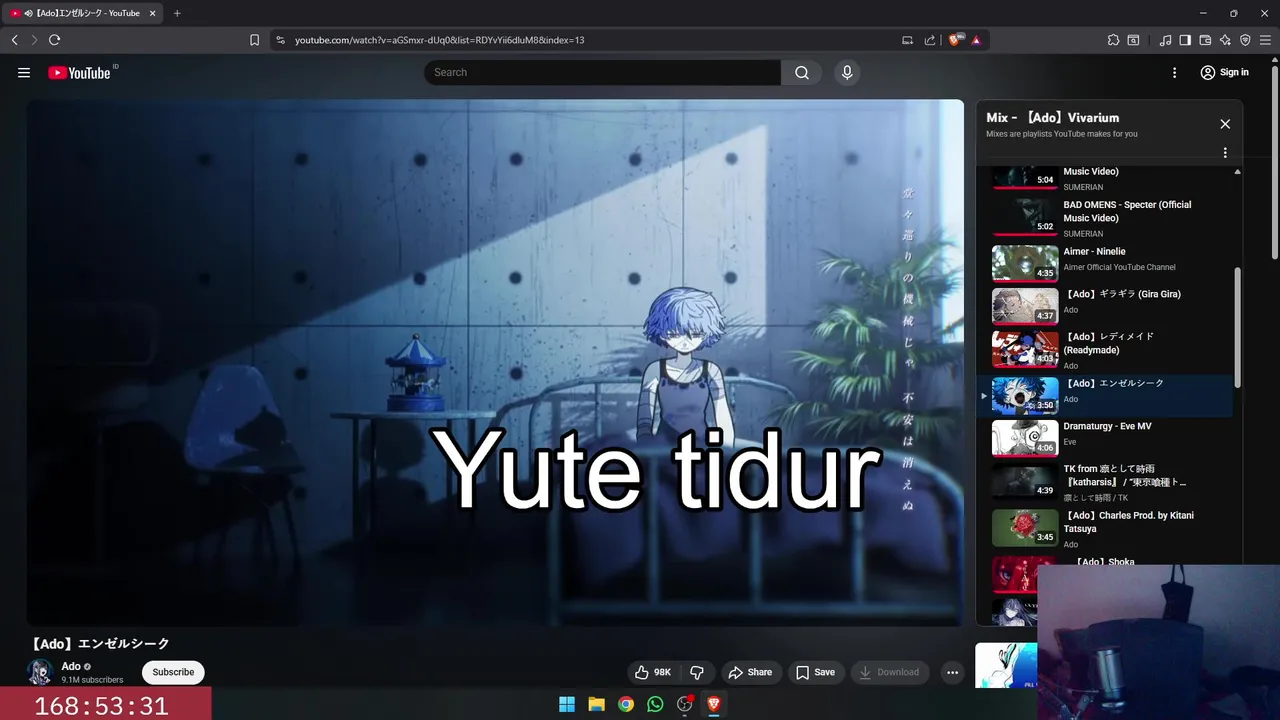Select the Ado エンゼルシーク YouTube tab
Image resolution: width=1280 pixels, height=720 pixels.
tap(82, 13)
